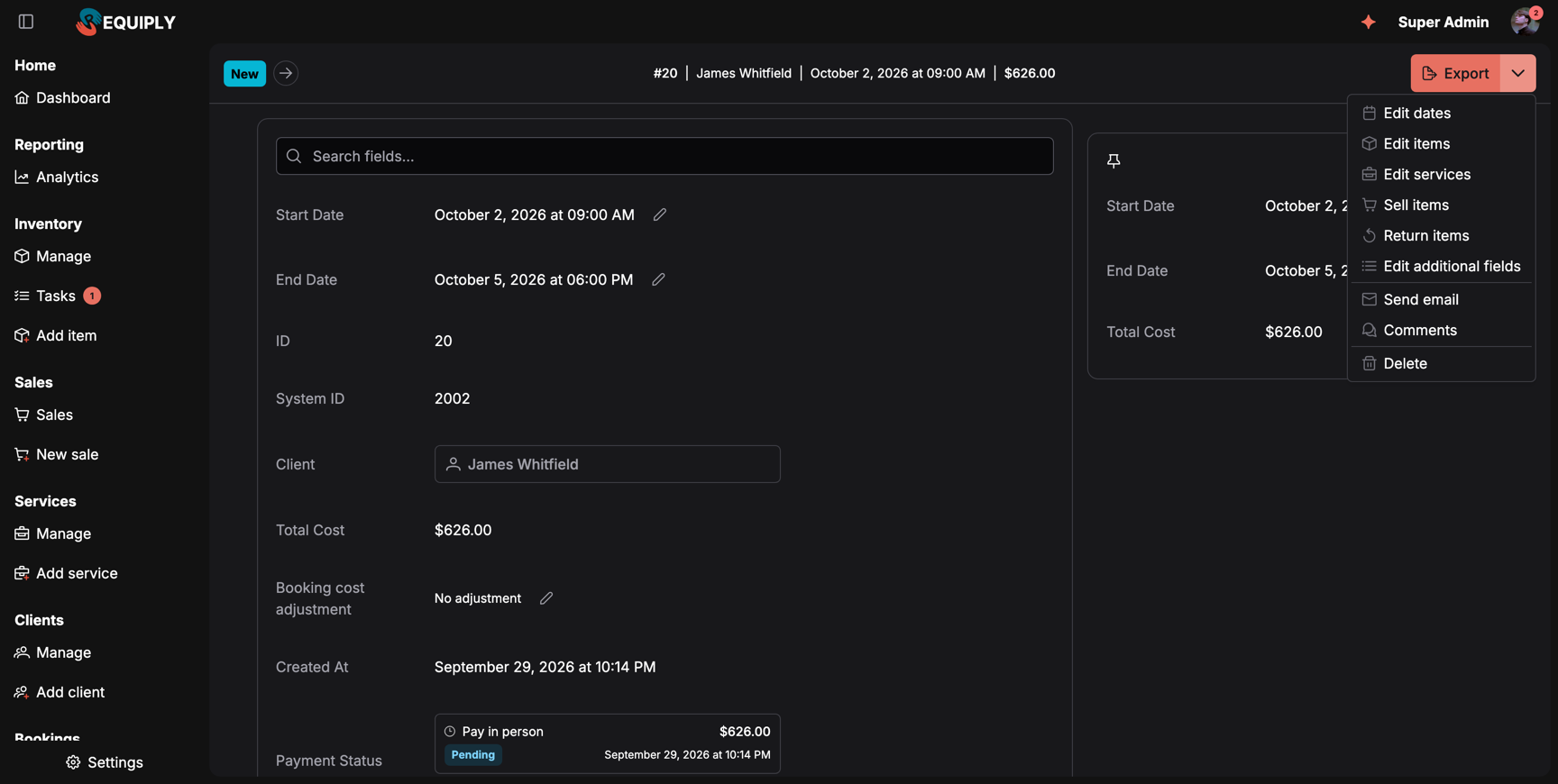
Task: Advance booking status with arrow icon
Action: tap(286, 73)
